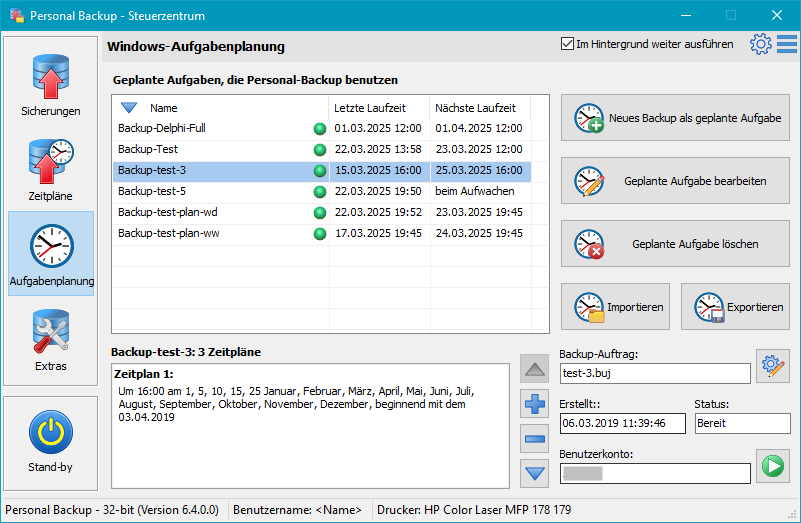The image size is (801, 523).
Task: Click green status dot of Backup-Delphi-Full
Action: [320, 129]
